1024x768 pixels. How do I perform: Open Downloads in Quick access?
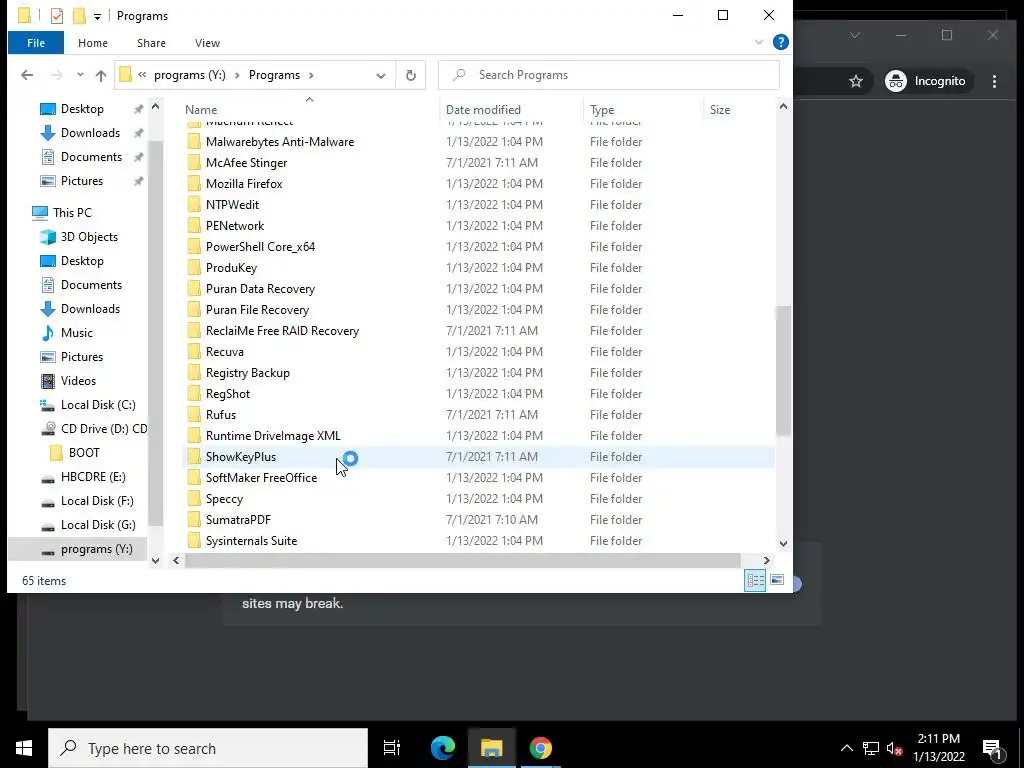(90, 133)
